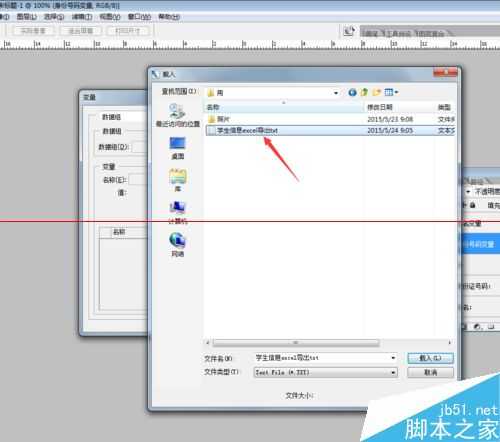The width and height of the screenshot is (500, 442).
Task: Expand the Look in folder dropdown
Action: click(x=336, y=93)
